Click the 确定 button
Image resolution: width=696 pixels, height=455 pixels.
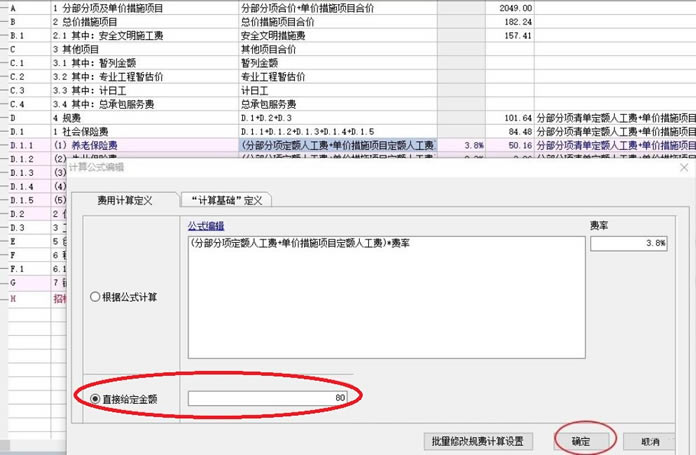(581, 441)
